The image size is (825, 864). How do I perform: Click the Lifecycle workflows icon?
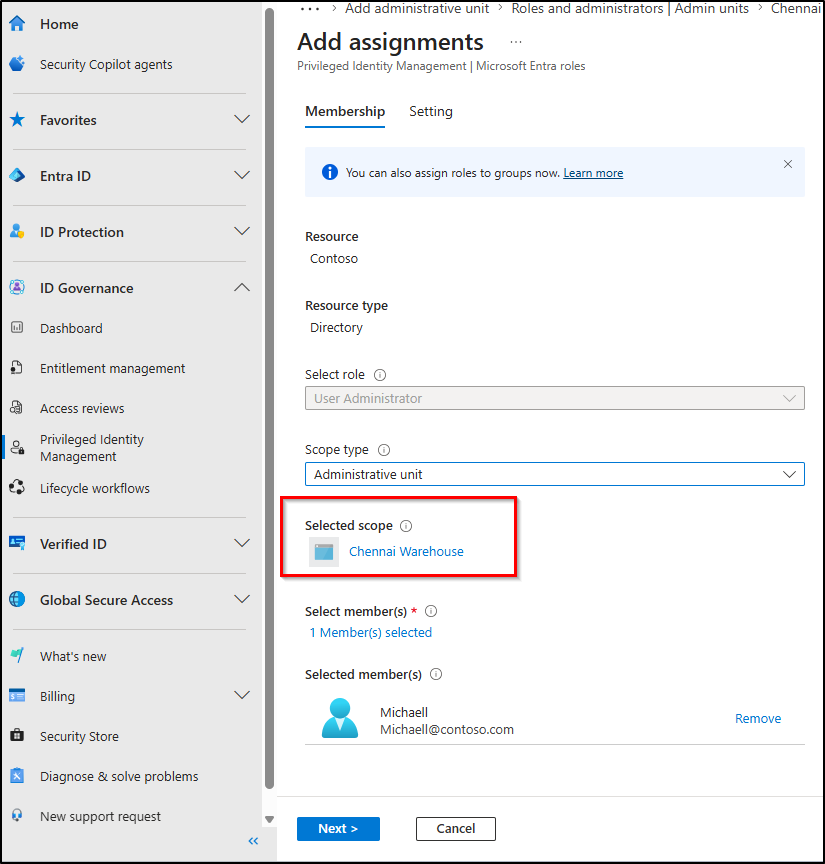[17, 488]
